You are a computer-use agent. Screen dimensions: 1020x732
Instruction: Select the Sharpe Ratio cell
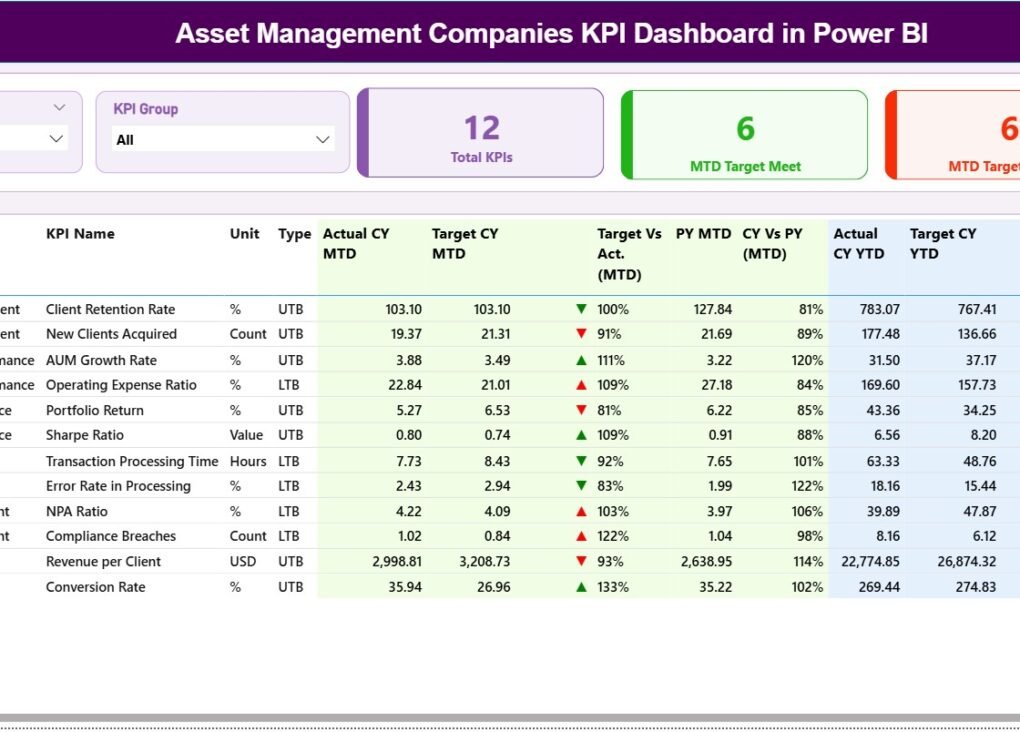(85, 435)
